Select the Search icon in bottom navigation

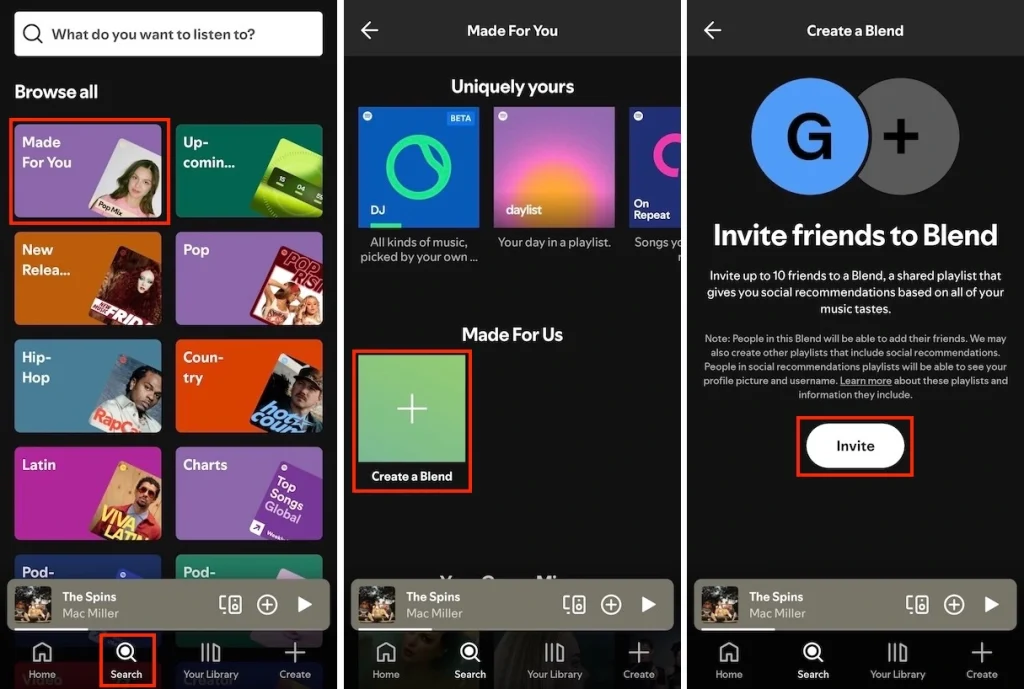coord(127,660)
